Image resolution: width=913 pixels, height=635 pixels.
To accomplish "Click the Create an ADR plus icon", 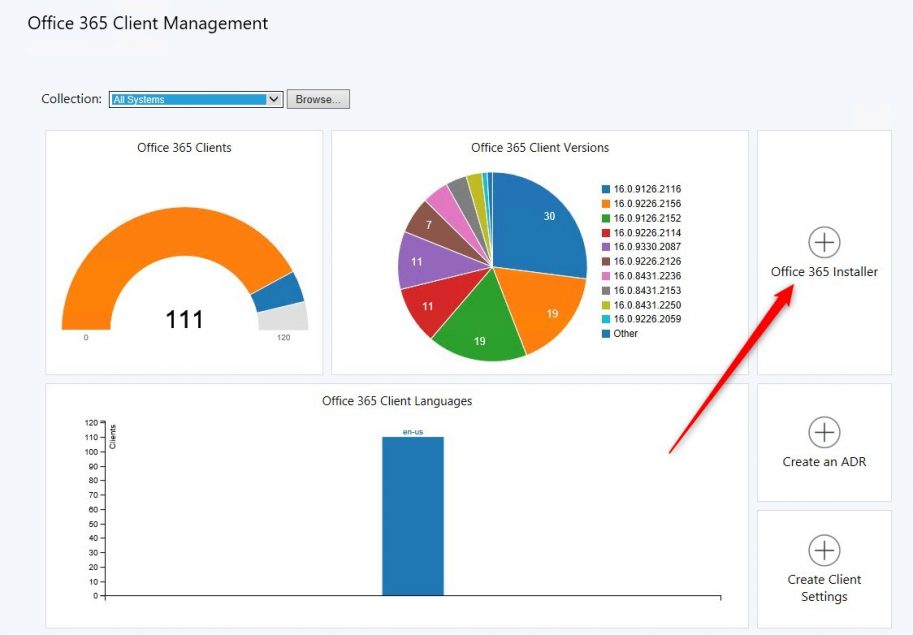I will click(824, 432).
